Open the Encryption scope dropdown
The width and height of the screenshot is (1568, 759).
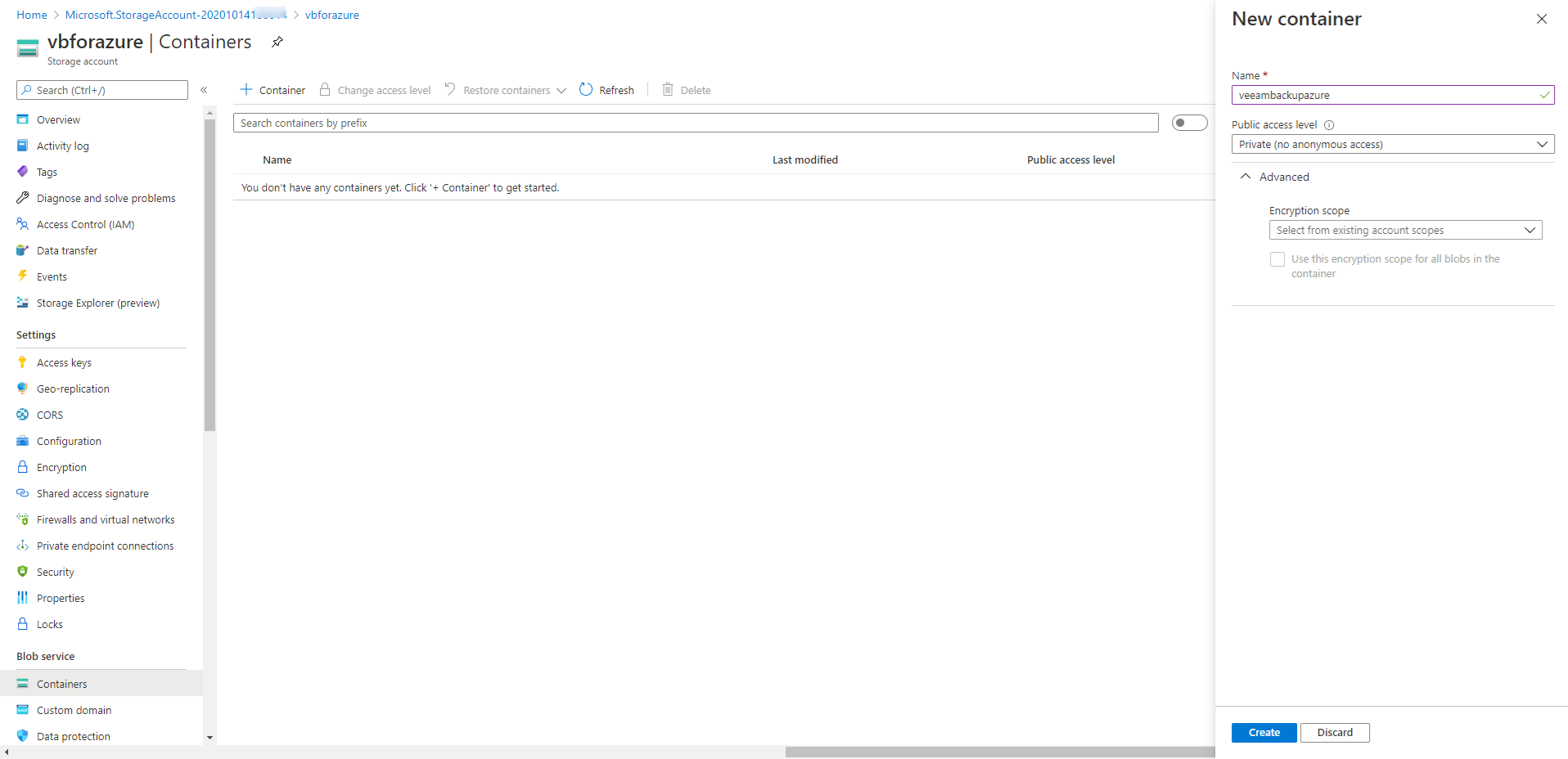[1406, 231]
